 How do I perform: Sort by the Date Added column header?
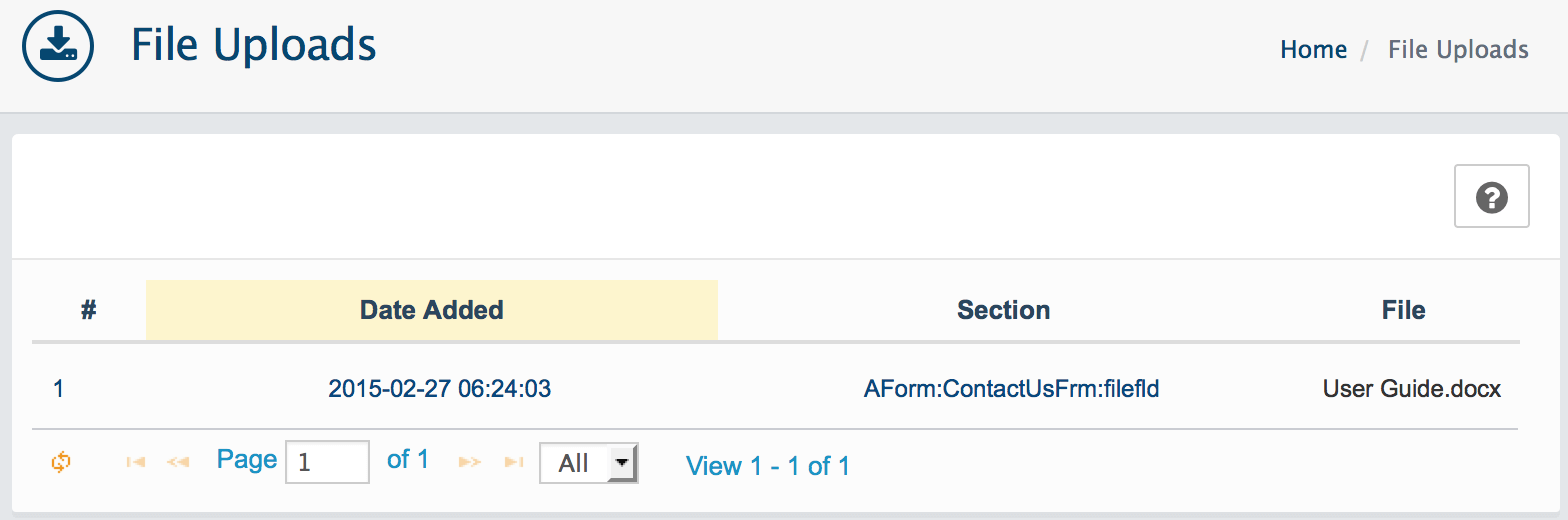(x=432, y=310)
